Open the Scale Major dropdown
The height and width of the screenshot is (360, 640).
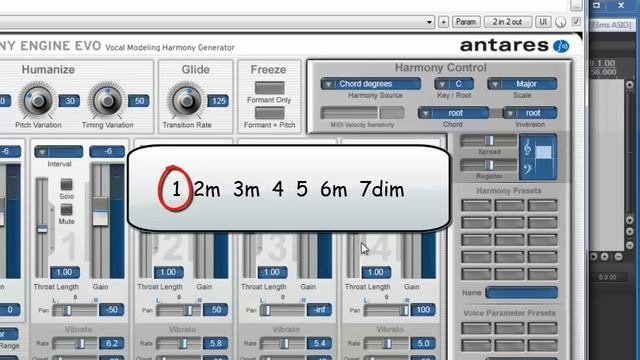(522, 84)
